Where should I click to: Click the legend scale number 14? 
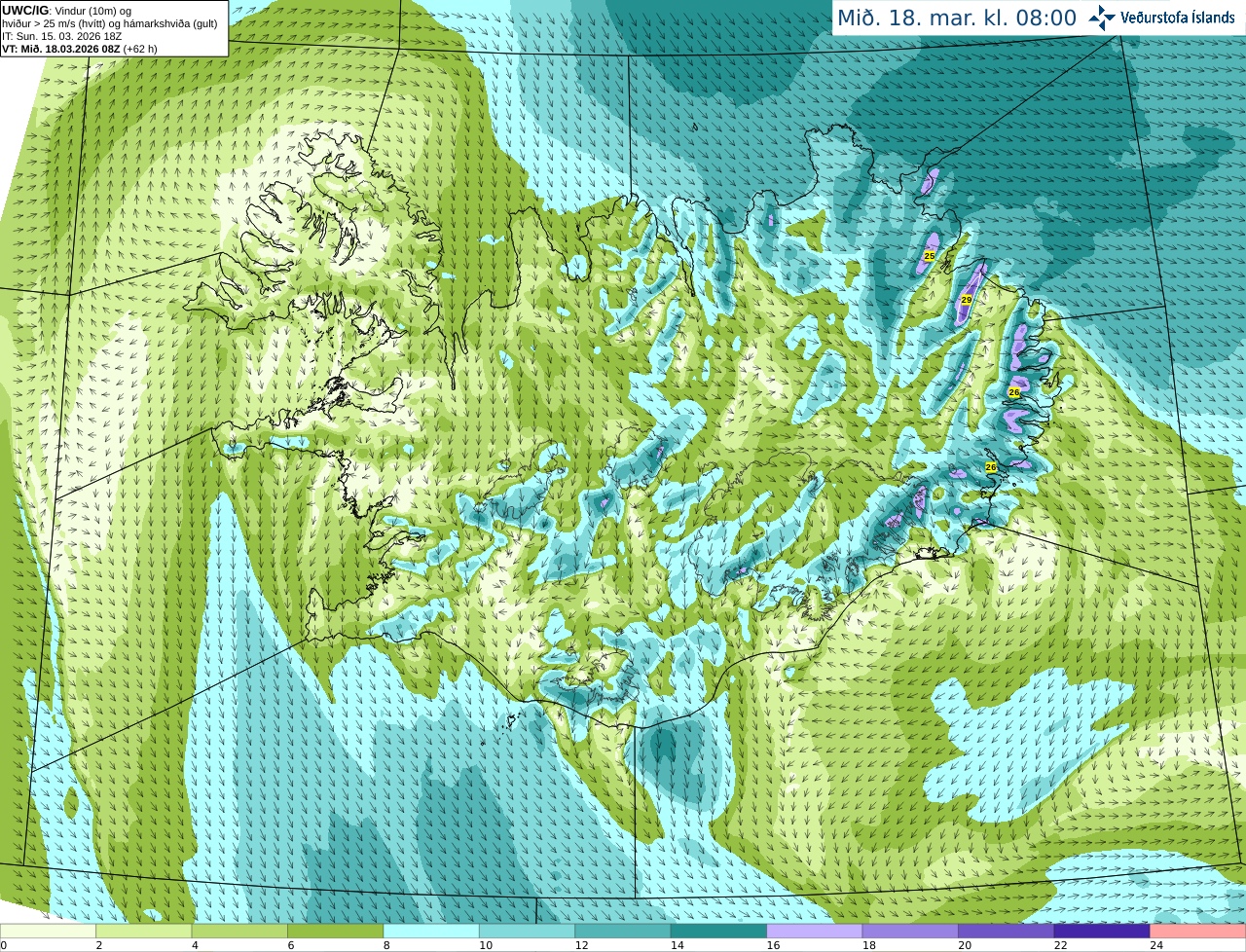pos(677,945)
